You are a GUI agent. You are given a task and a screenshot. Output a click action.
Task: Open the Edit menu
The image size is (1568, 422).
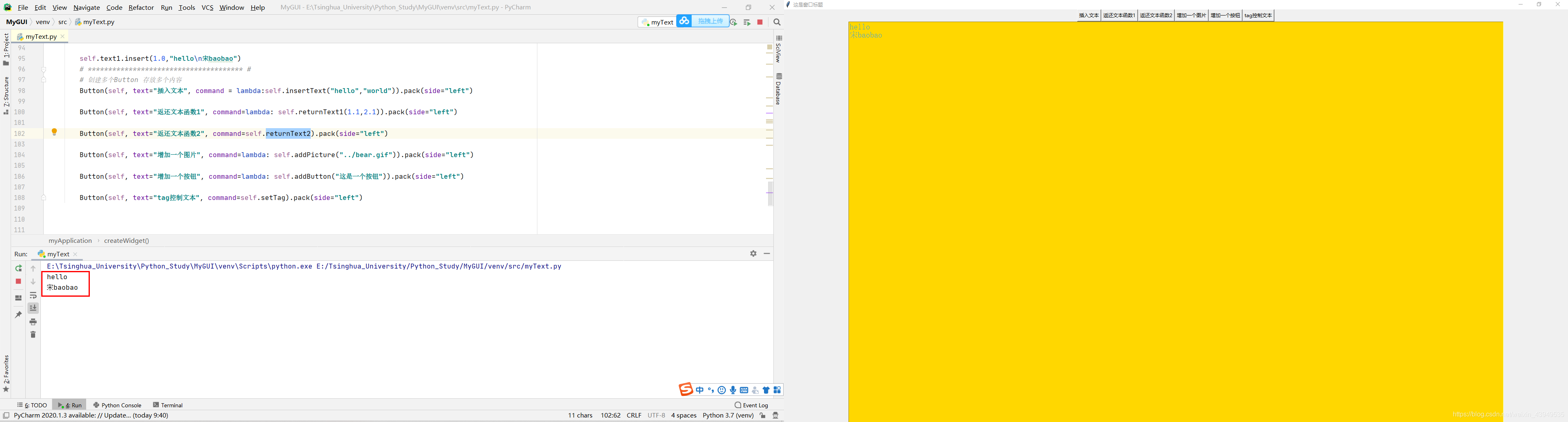[40, 7]
